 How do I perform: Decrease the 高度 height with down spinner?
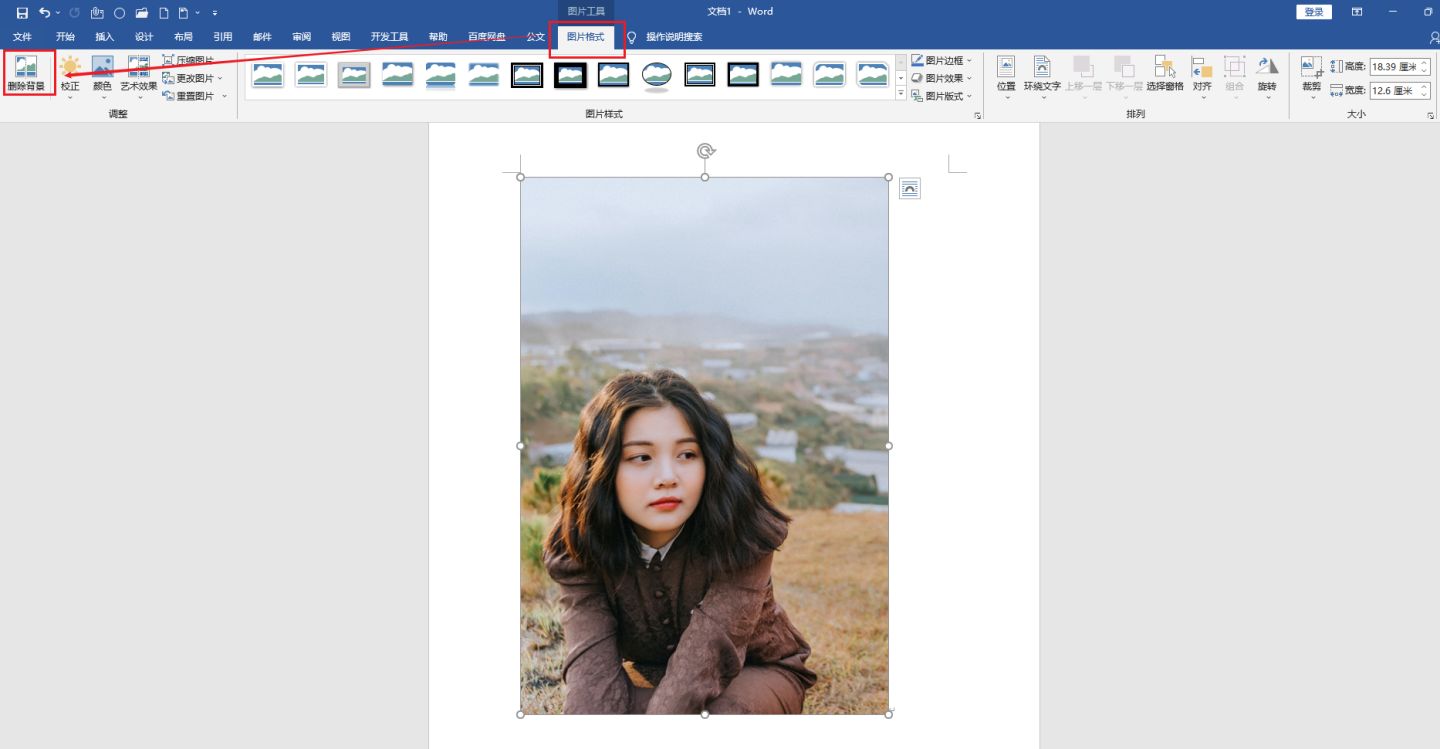tap(1424, 71)
